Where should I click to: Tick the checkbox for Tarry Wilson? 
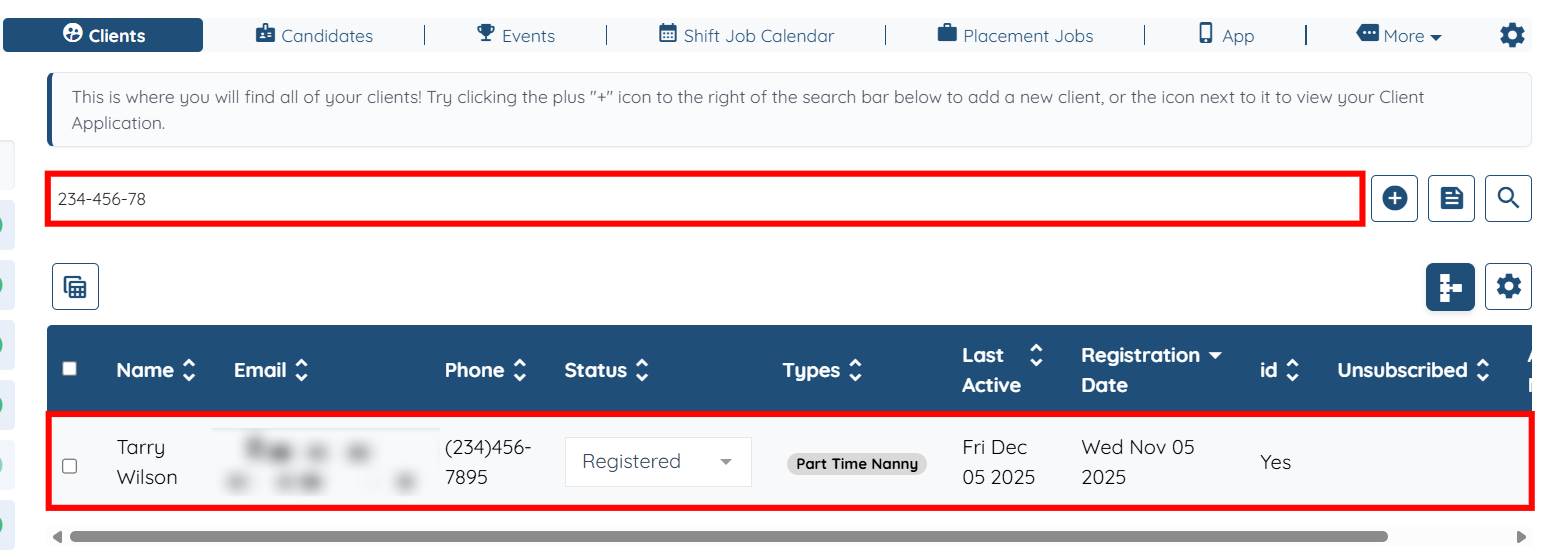(69, 466)
